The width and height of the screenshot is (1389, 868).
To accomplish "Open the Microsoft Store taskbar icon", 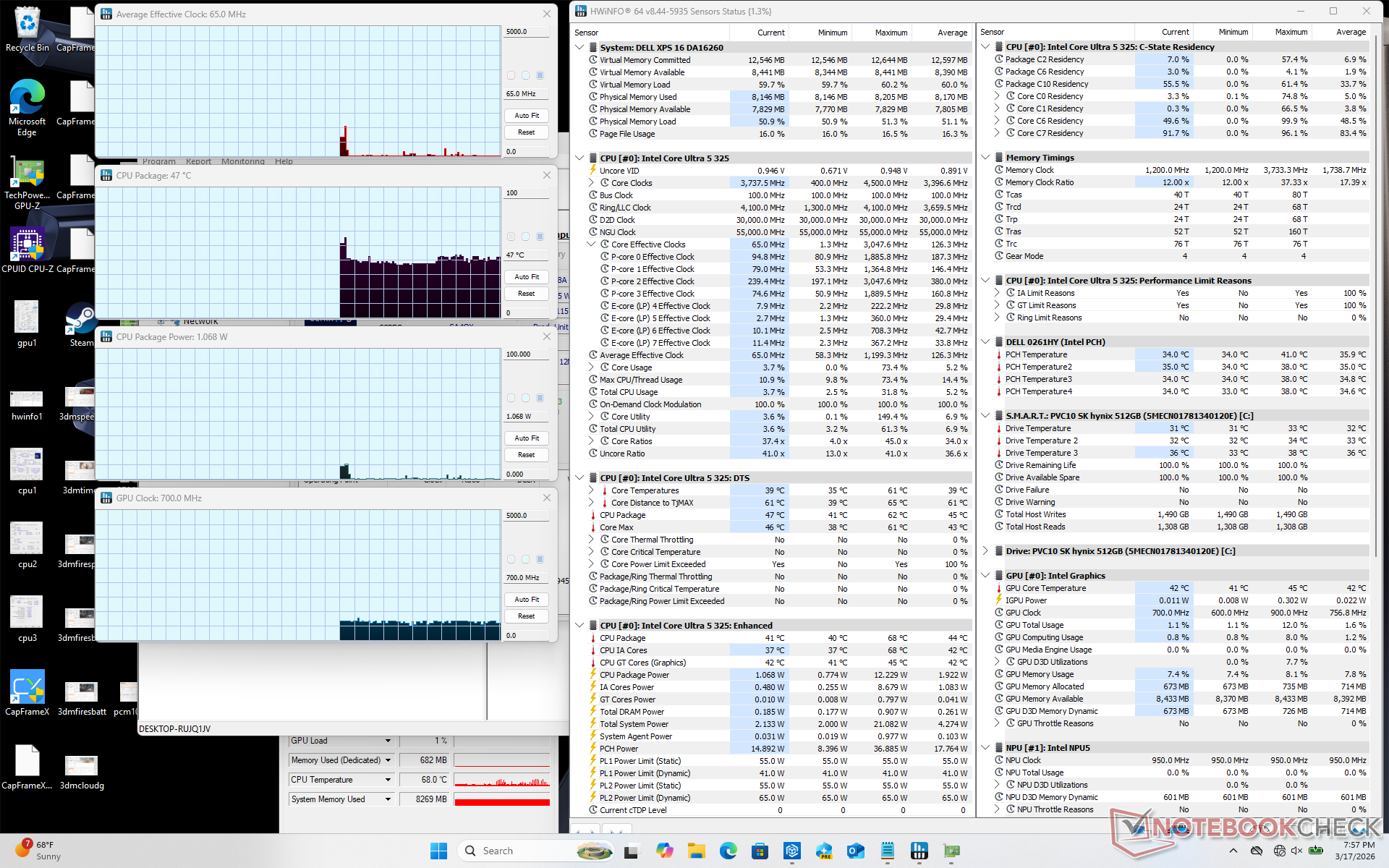I will [x=760, y=851].
